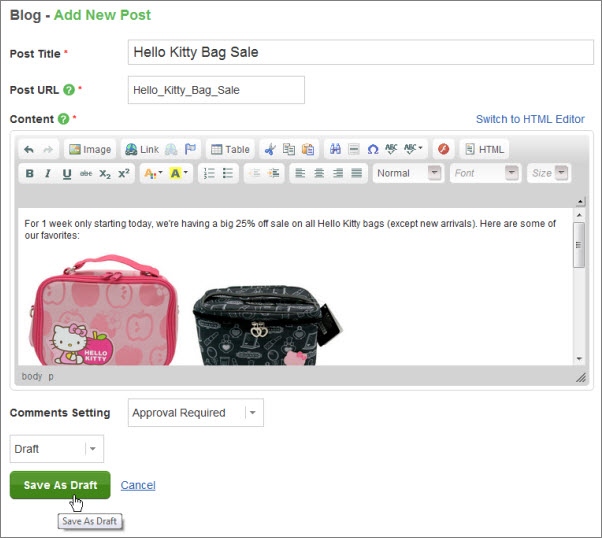Insert Flash with the red Flash icon
This screenshot has width=602, height=538.
pyautogui.click(x=443, y=149)
